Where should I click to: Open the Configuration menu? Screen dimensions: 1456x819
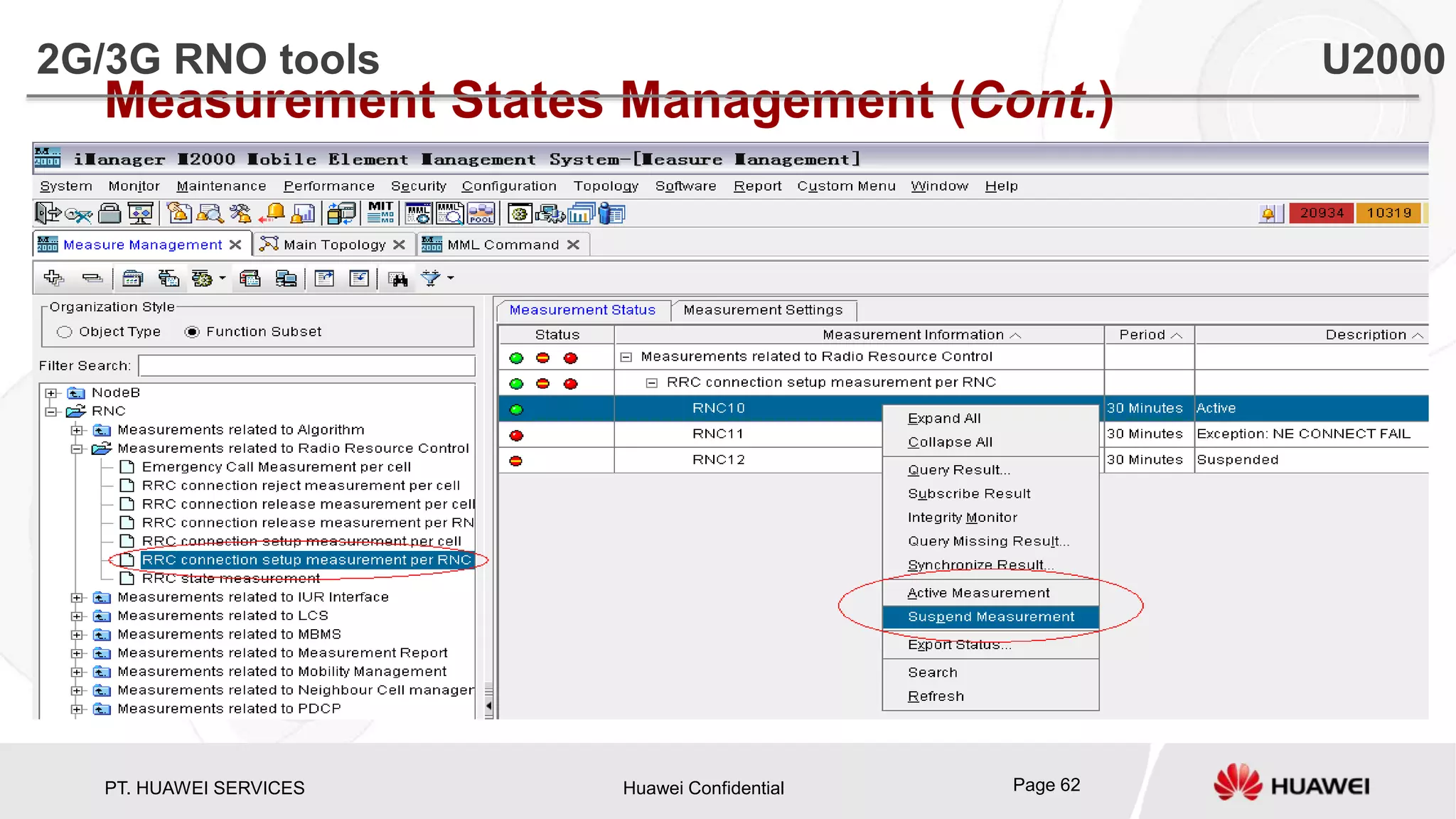(x=509, y=186)
